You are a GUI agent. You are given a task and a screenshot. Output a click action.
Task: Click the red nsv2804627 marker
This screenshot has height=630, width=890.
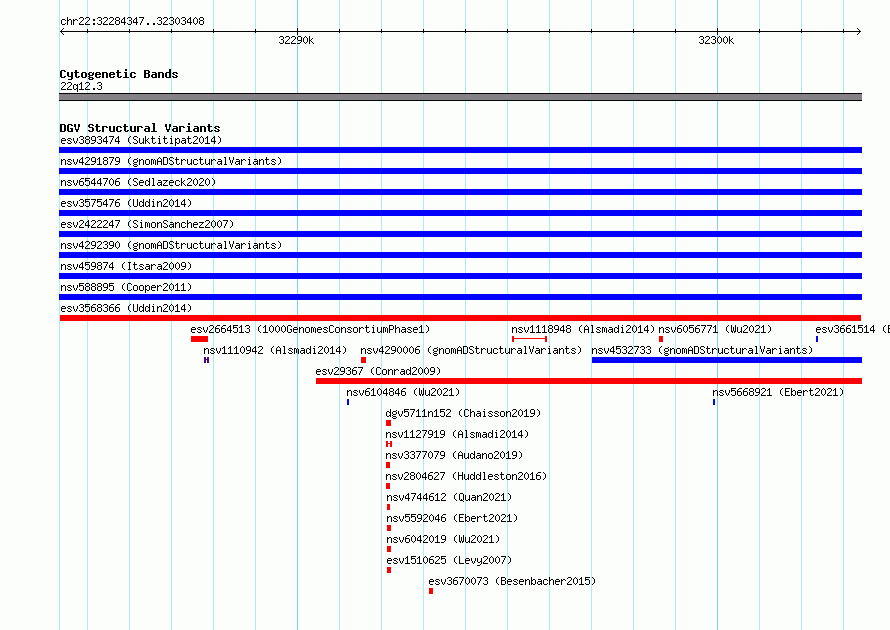point(388,486)
